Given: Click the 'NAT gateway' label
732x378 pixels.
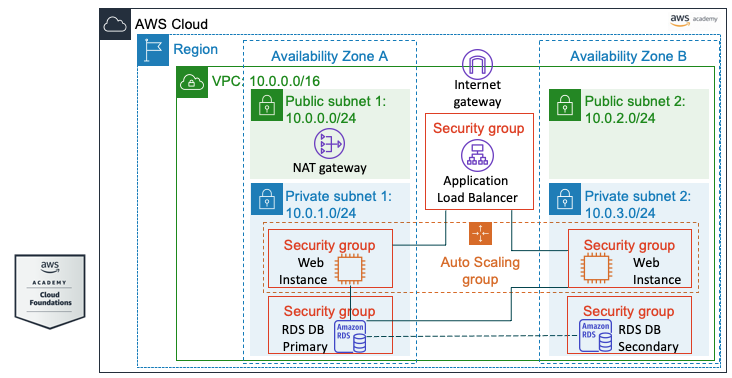Looking at the screenshot, I should tap(330, 168).
